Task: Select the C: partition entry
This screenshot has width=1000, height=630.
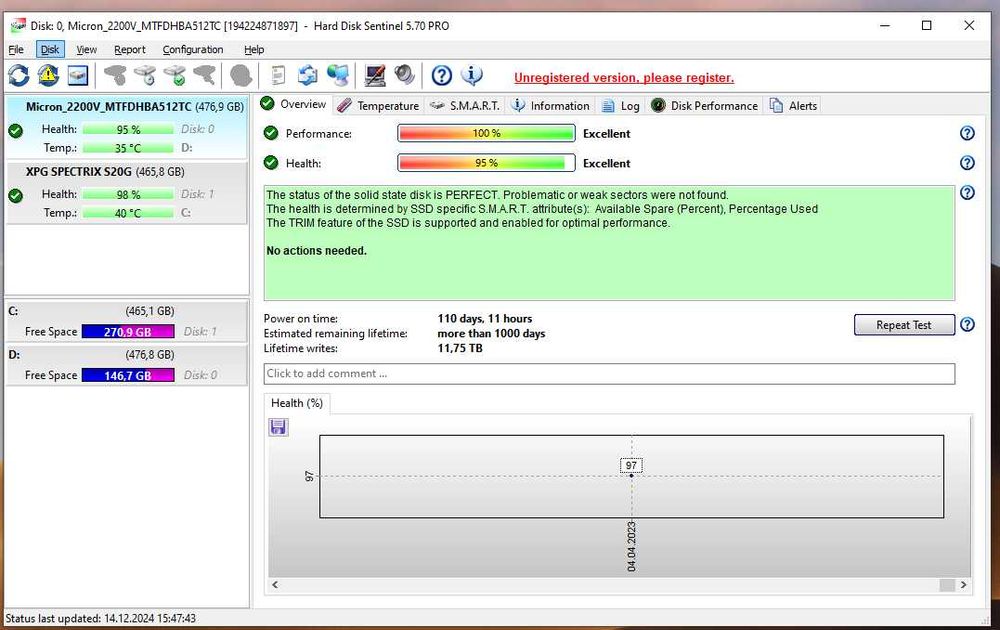Action: click(126, 321)
